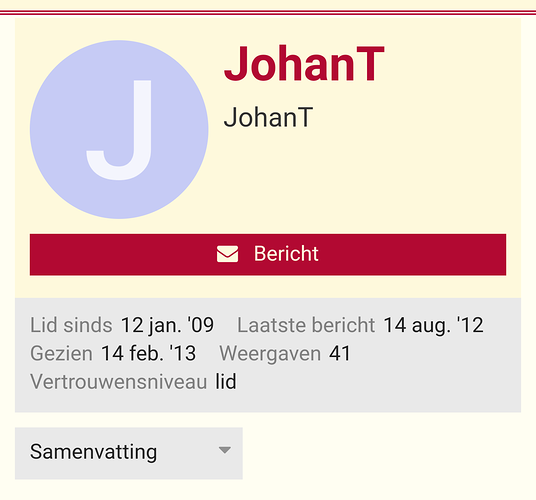Open the last post date 14 aug. '12
Viewport: 536px width, 500px height.
coord(433,325)
